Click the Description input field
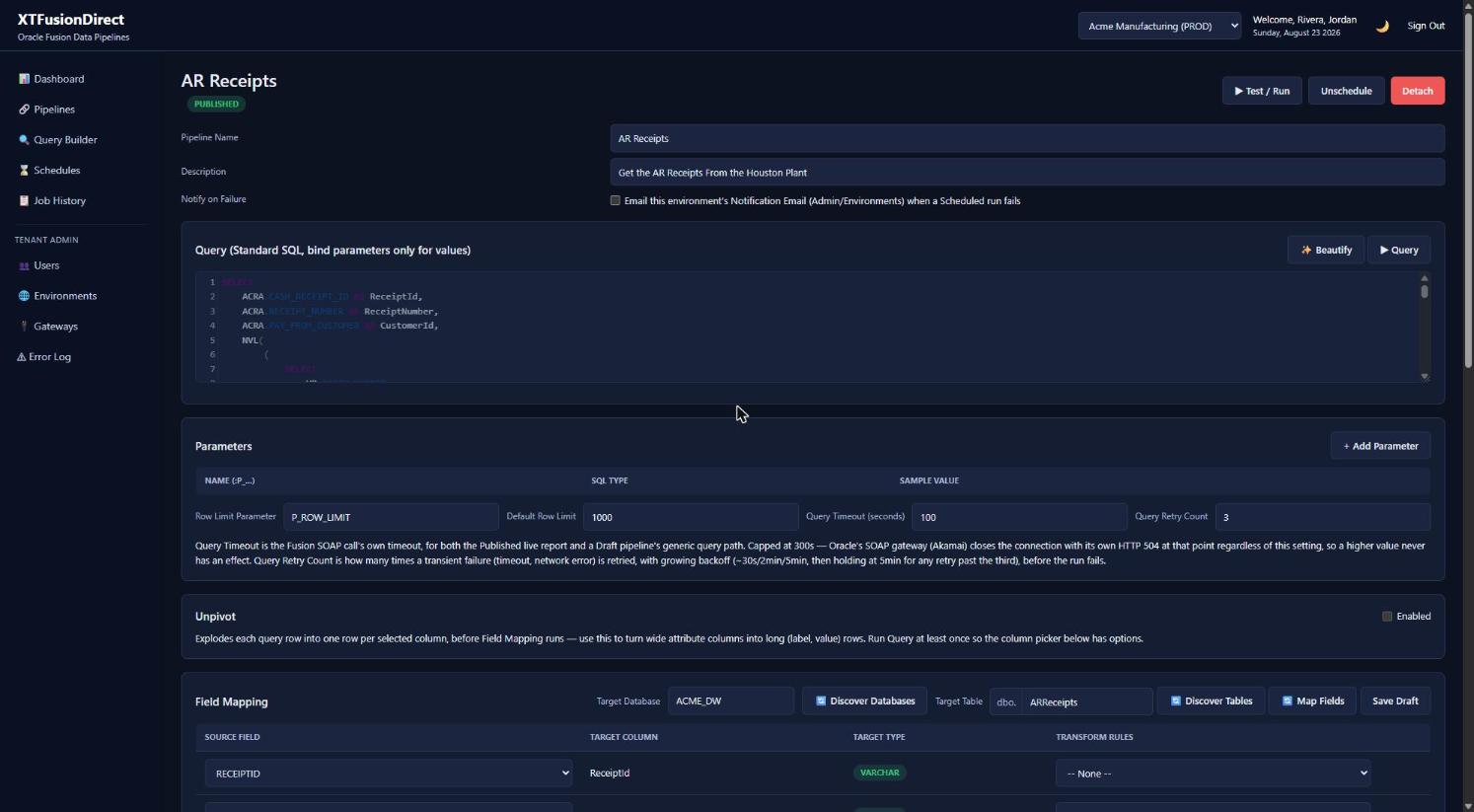 point(1027,172)
